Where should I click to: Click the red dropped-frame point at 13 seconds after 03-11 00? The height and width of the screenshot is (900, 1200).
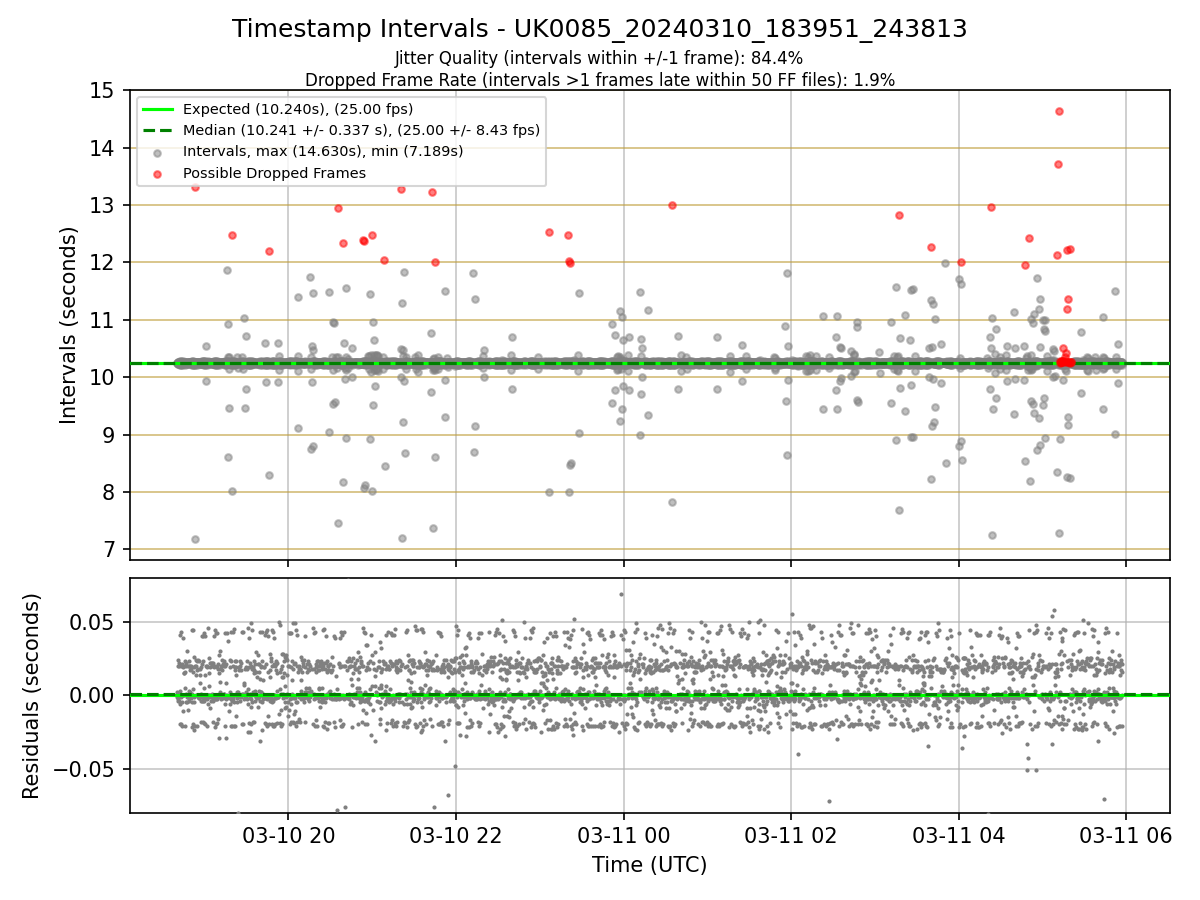point(672,205)
